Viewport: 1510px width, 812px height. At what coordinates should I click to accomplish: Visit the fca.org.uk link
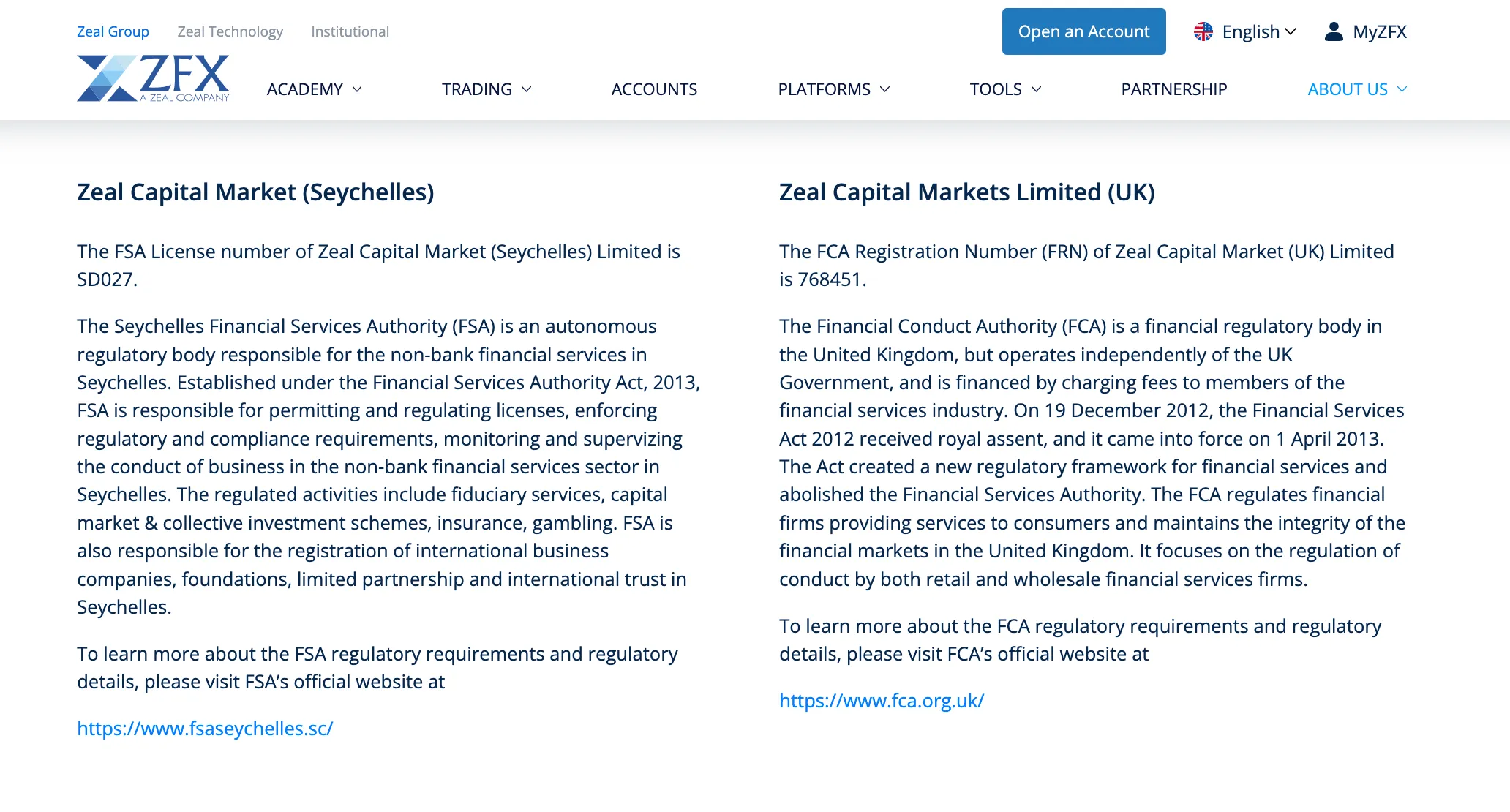(x=882, y=701)
